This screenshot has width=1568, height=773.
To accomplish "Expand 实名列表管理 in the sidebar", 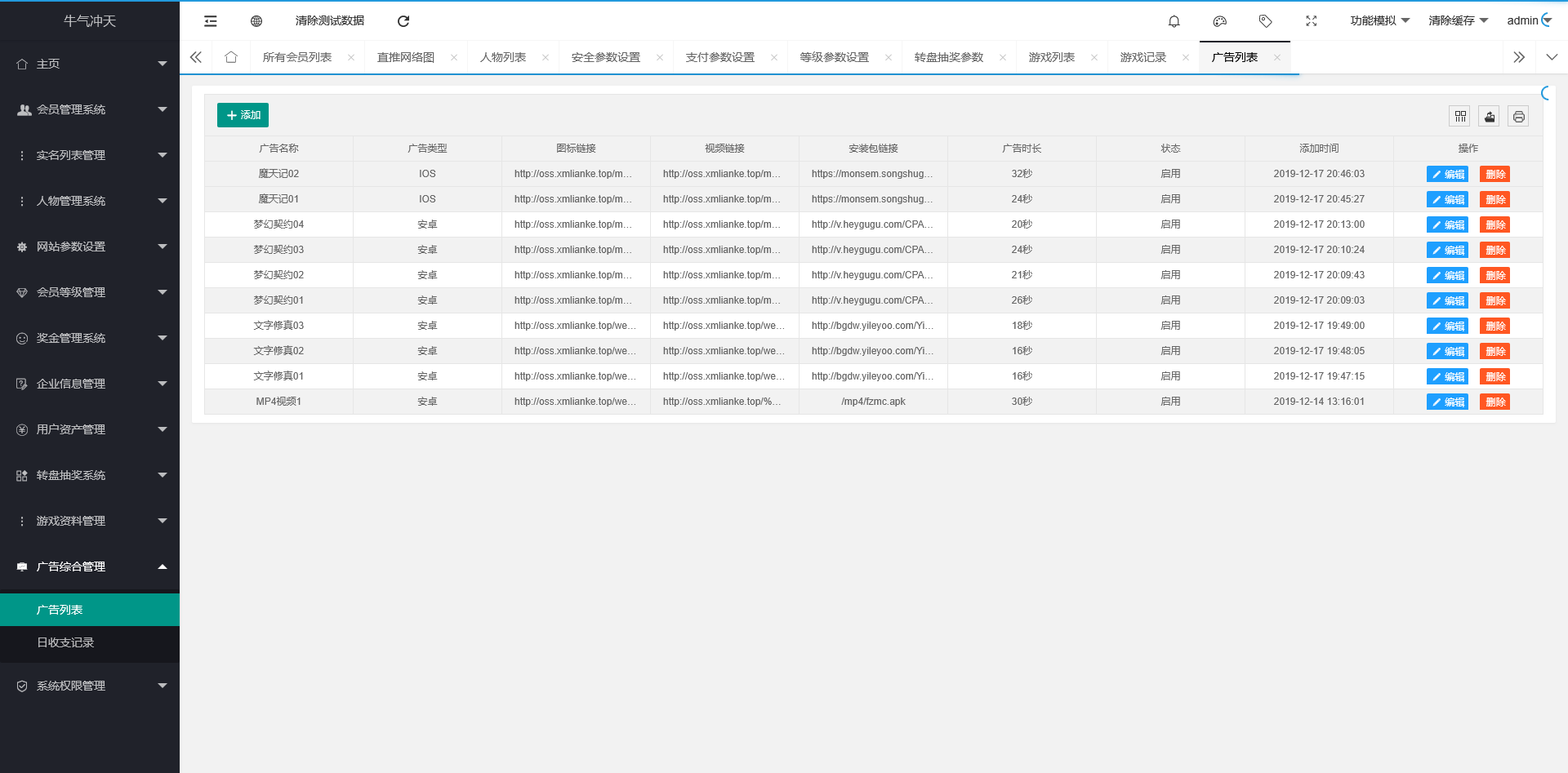I will point(90,155).
